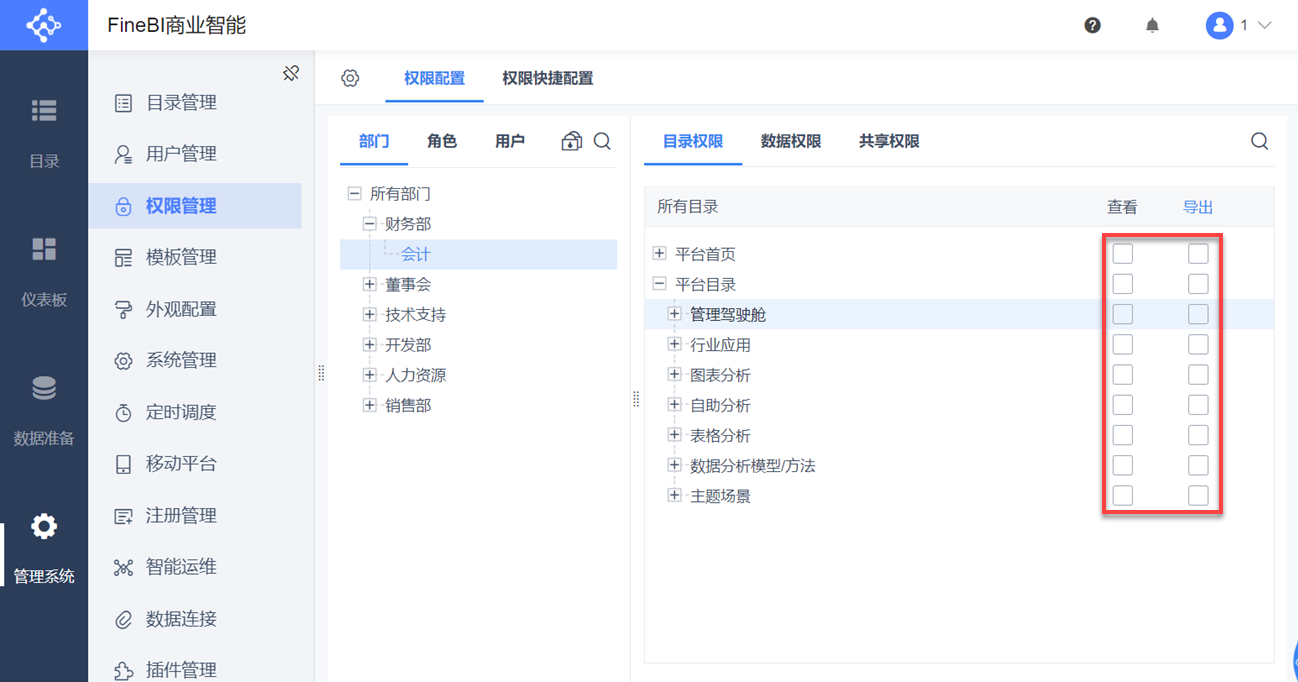
Task: Check the 查看 permission for 主题场景
Action: (1122, 494)
